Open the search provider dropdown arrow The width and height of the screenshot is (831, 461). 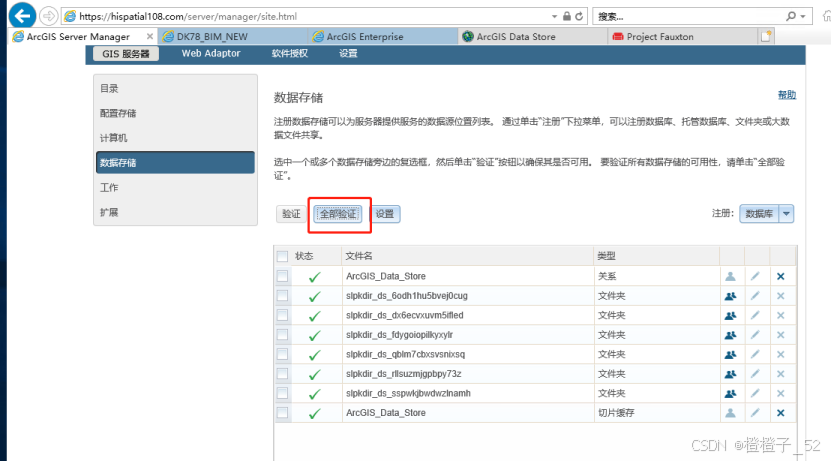[x=803, y=16]
